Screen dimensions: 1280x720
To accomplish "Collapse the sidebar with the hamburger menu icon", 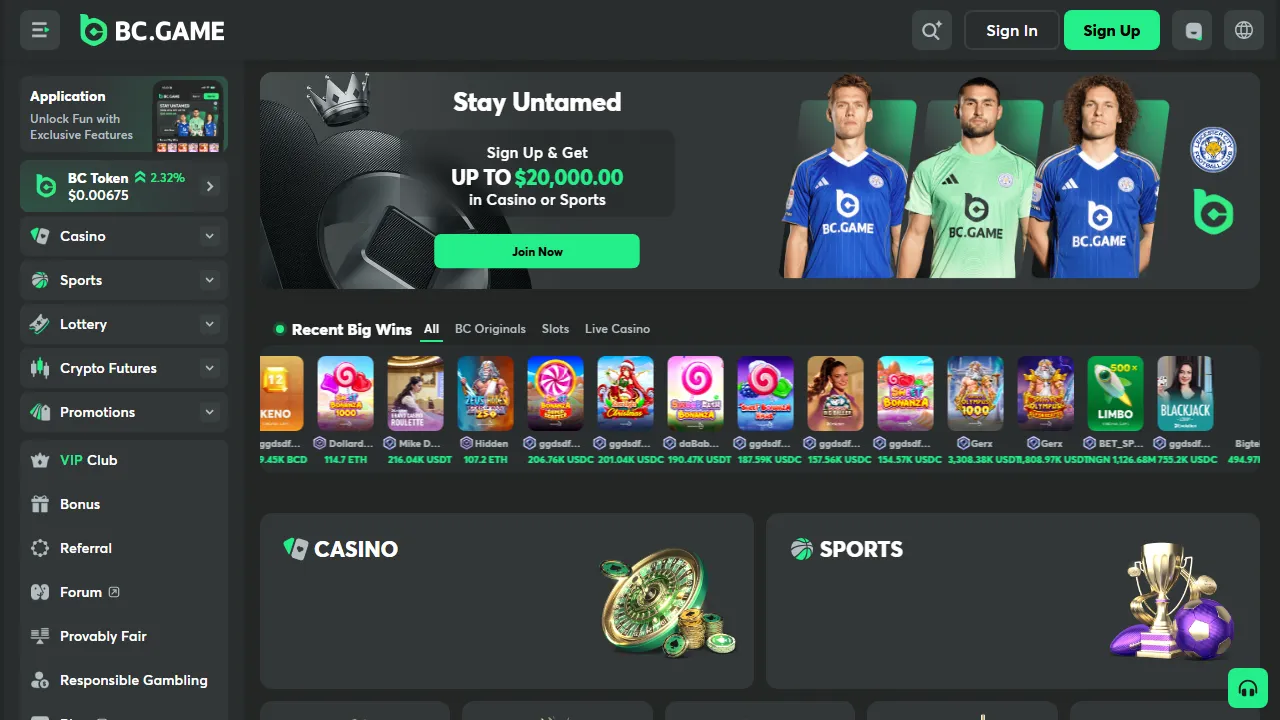I will pyautogui.click(x=40, y=31).
